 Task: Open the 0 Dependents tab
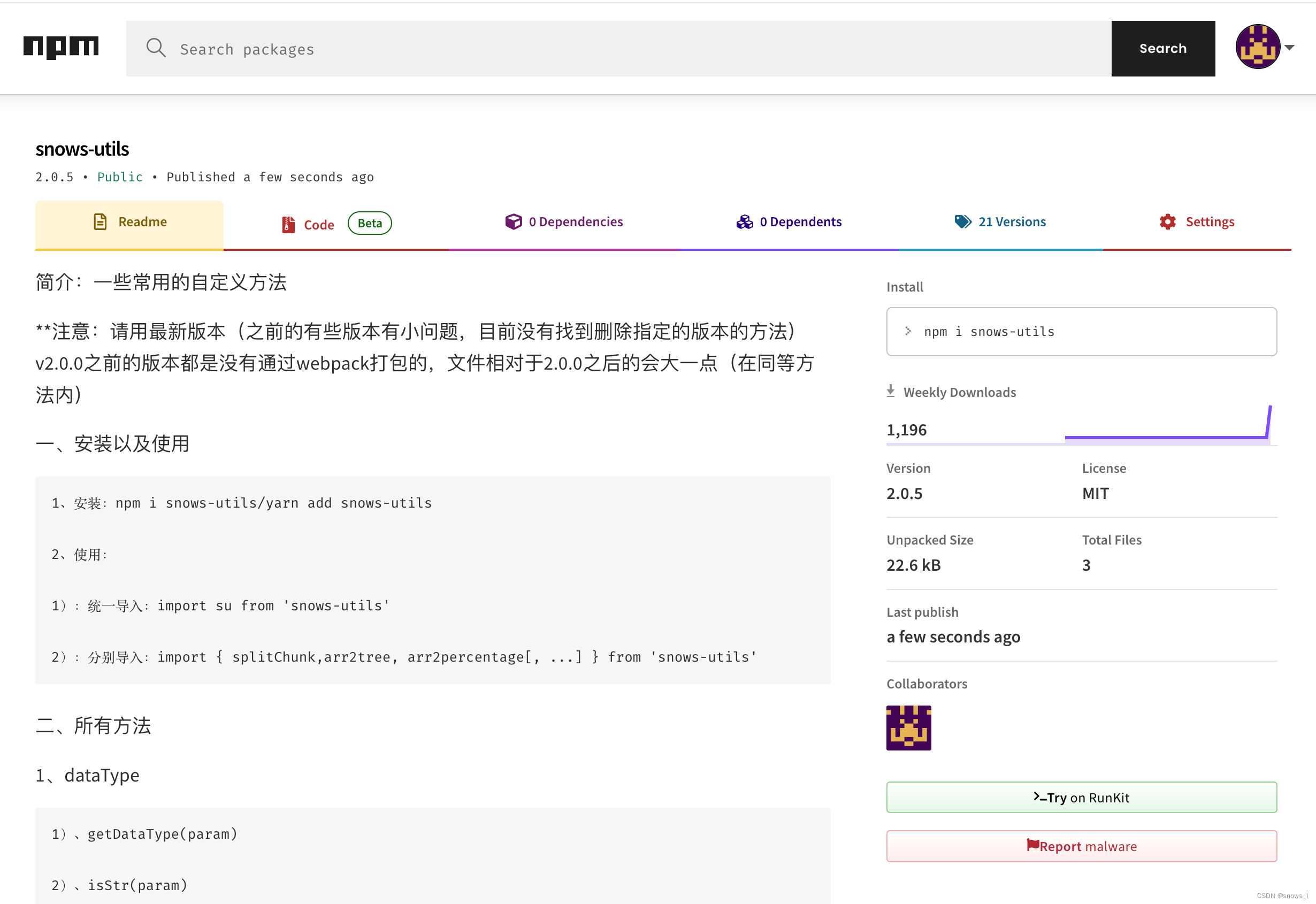[800, 221]
